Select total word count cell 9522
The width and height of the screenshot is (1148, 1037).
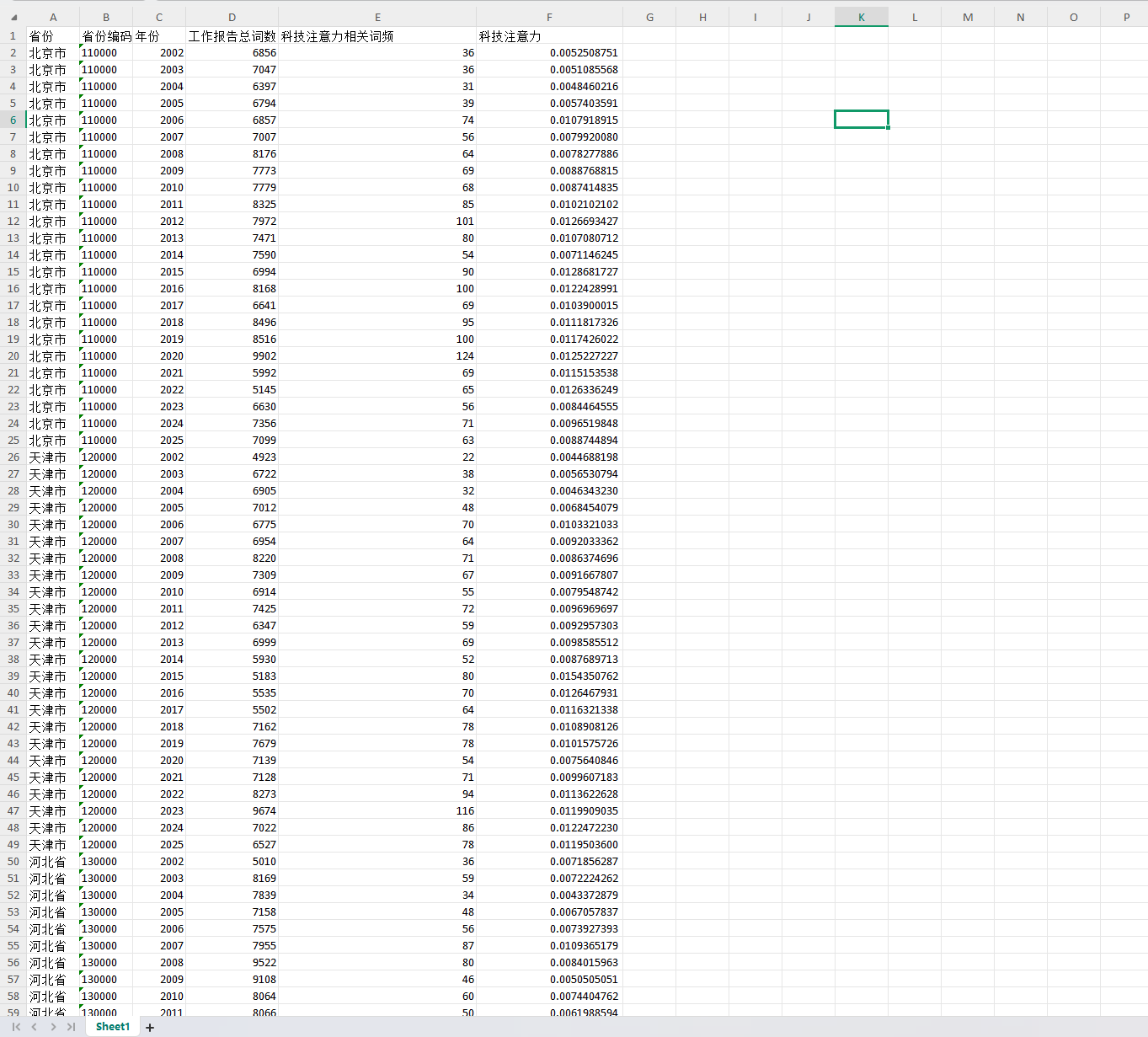pos(232,963)
